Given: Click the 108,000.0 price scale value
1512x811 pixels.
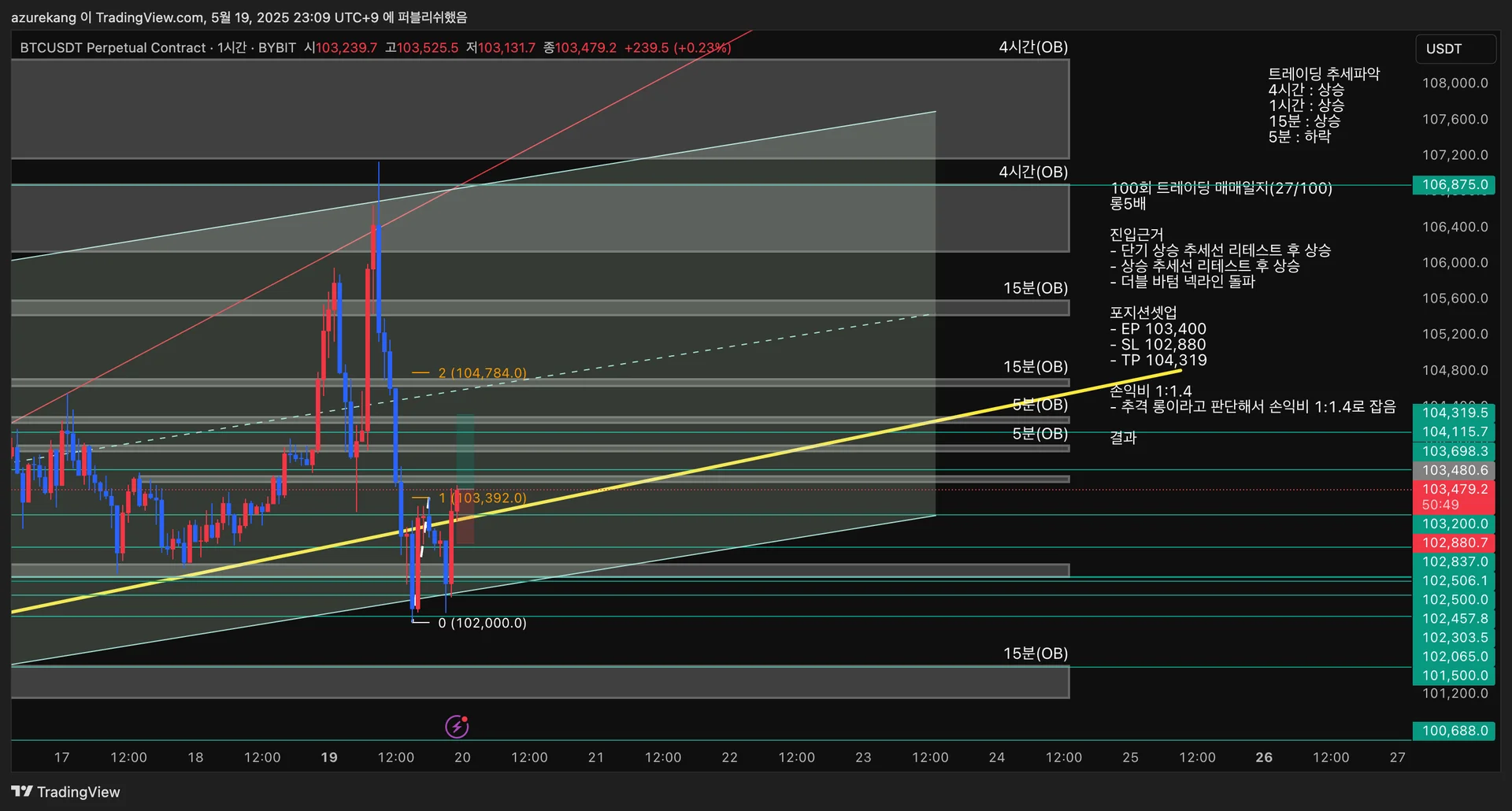Looking at the screenshot, I should click(1455, 83).
